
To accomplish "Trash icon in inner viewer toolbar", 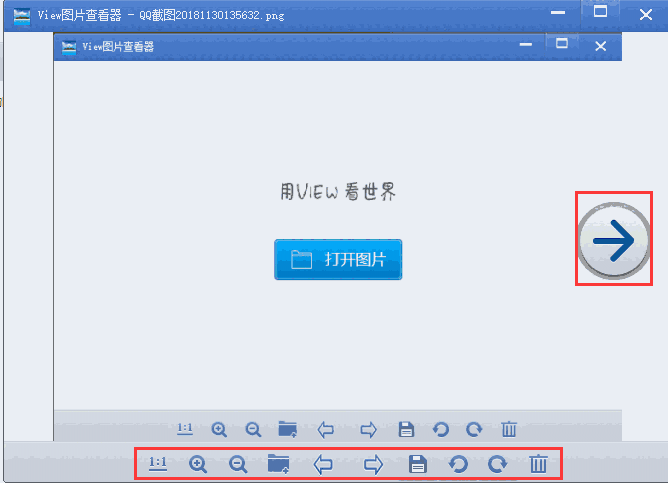I will tap(509, 429).
